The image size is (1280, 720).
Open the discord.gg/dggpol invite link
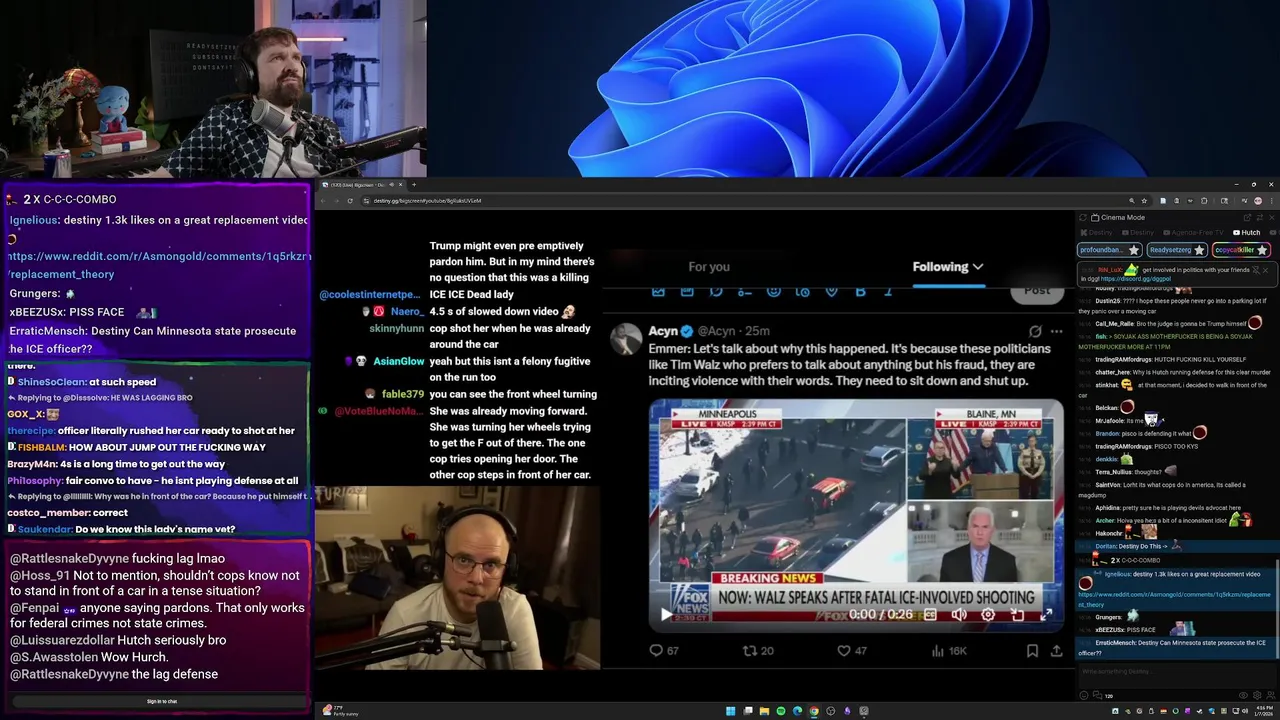[1136, 279]
